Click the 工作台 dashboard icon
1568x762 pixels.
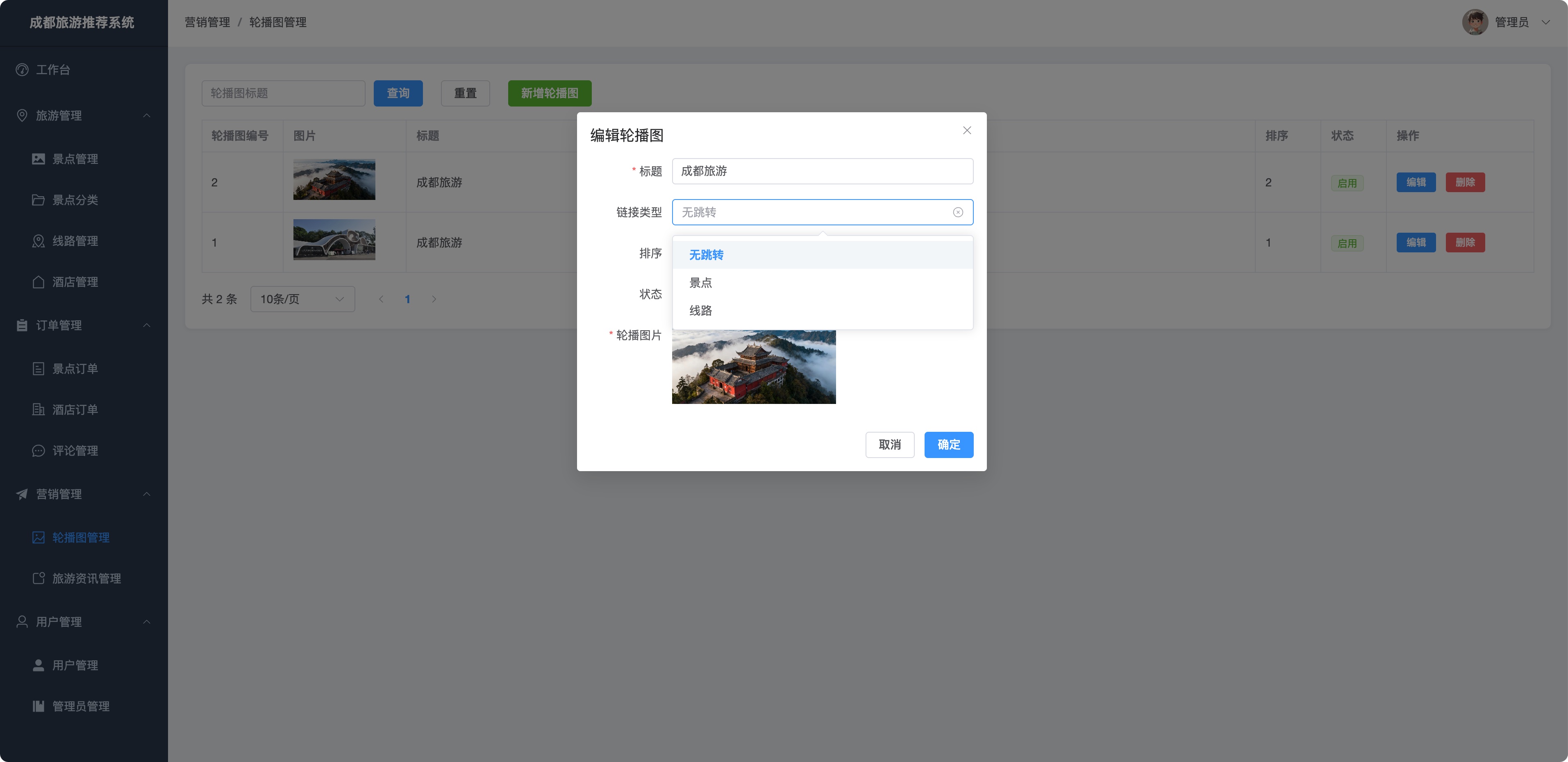click(x=22, y=69)
